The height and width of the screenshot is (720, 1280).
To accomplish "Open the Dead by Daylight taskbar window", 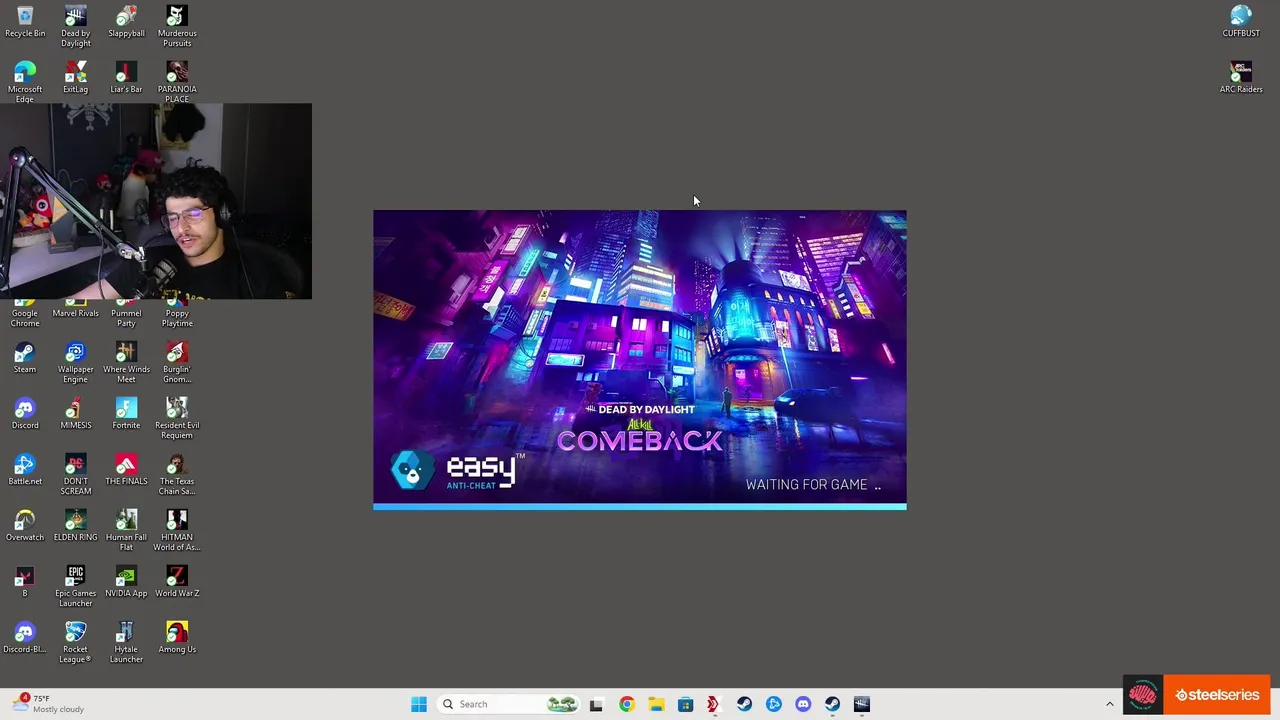I will coord(862,704).
